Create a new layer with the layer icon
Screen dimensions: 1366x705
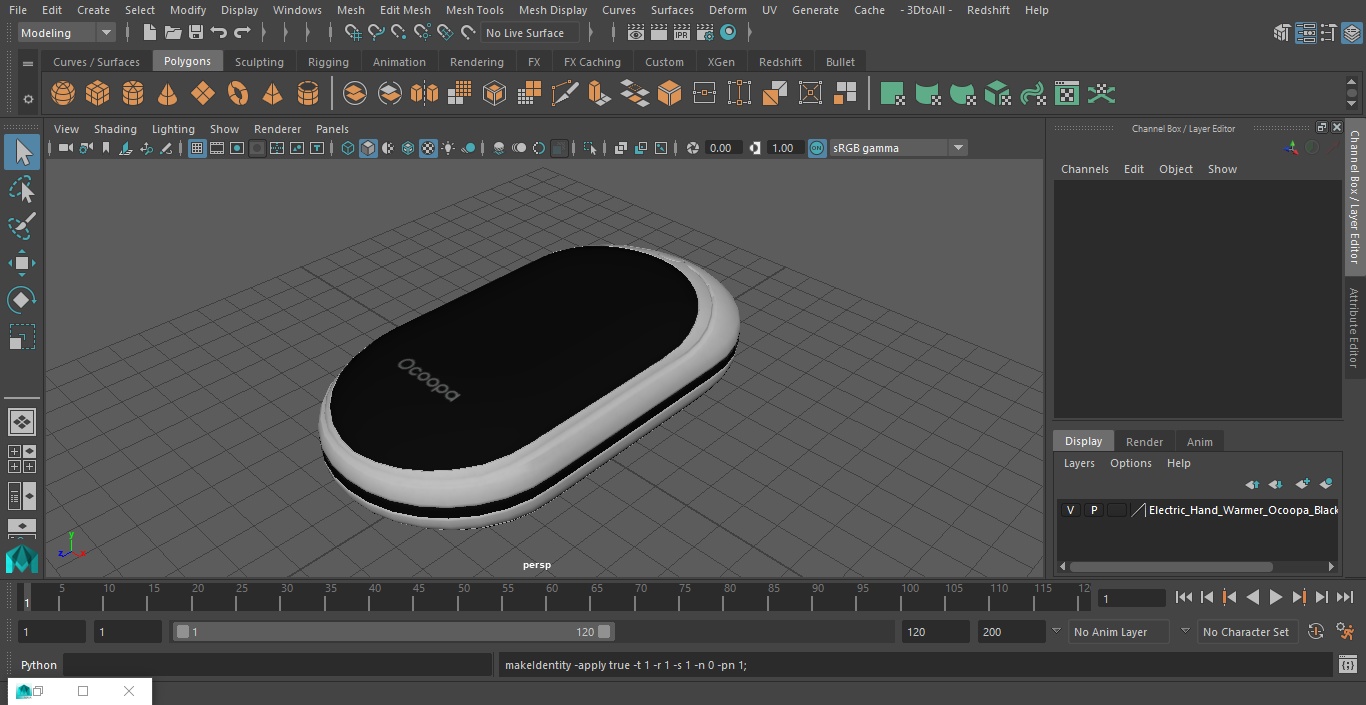click(x=1302, y=484)
